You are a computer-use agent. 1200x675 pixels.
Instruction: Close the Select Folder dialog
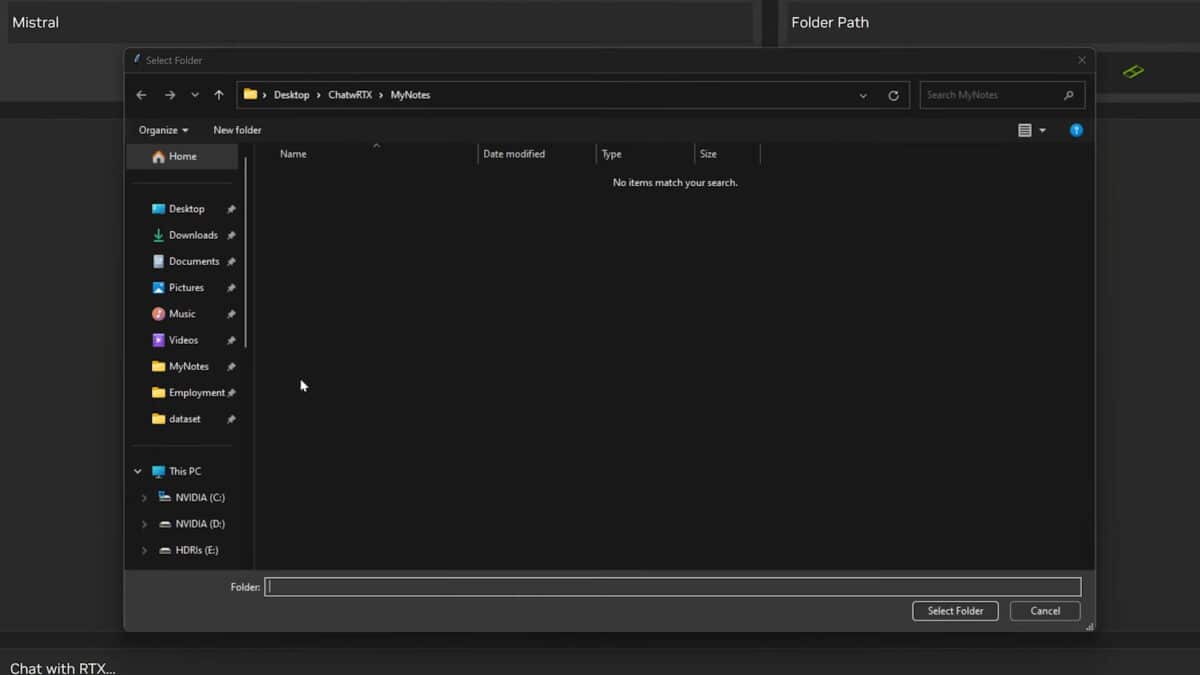point(1081,60)
